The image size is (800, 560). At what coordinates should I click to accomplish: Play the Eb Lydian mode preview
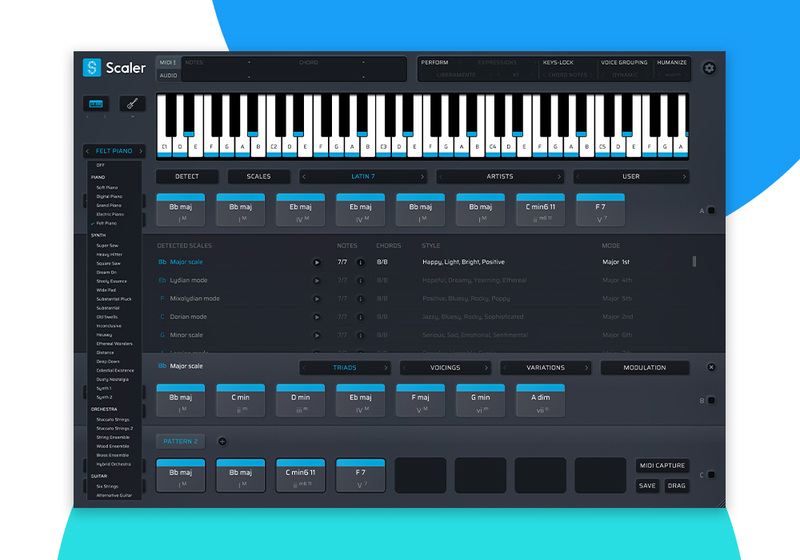coord(317,281)
